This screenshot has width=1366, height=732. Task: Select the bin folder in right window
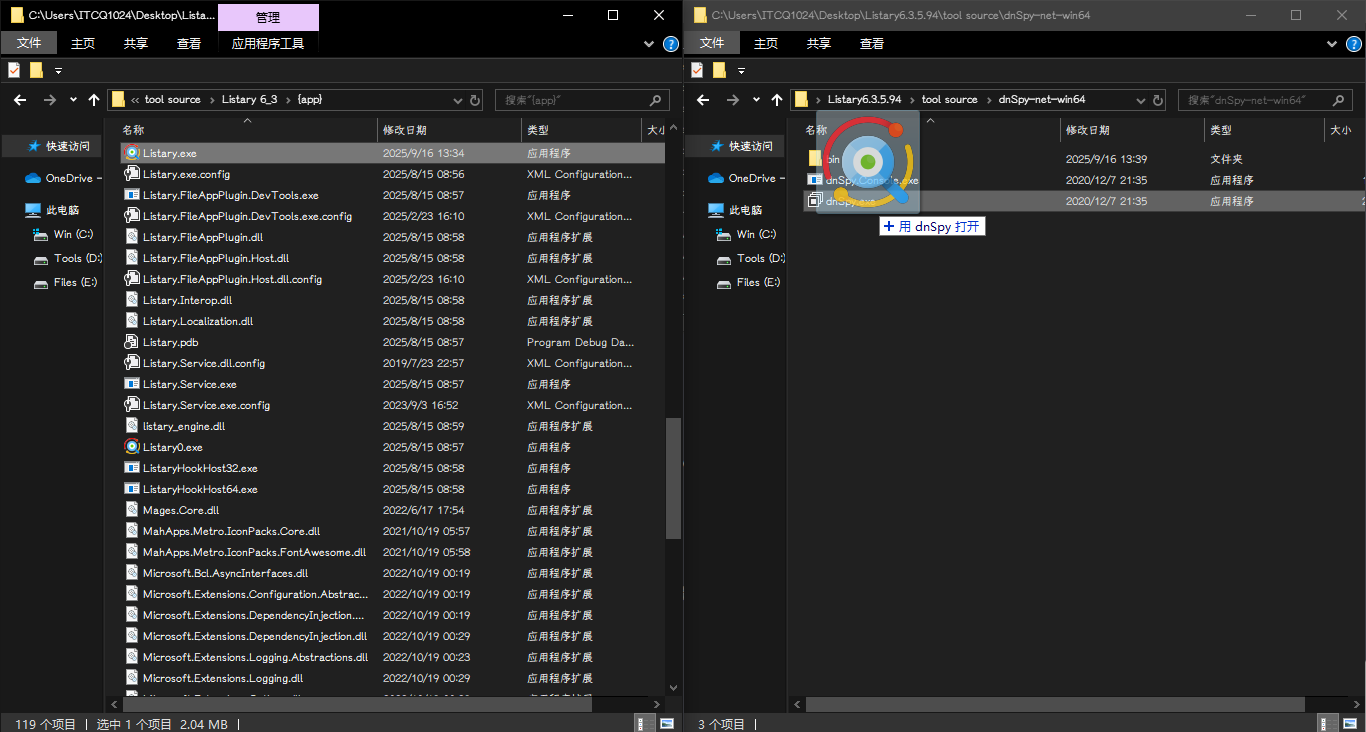(1086, 159)
